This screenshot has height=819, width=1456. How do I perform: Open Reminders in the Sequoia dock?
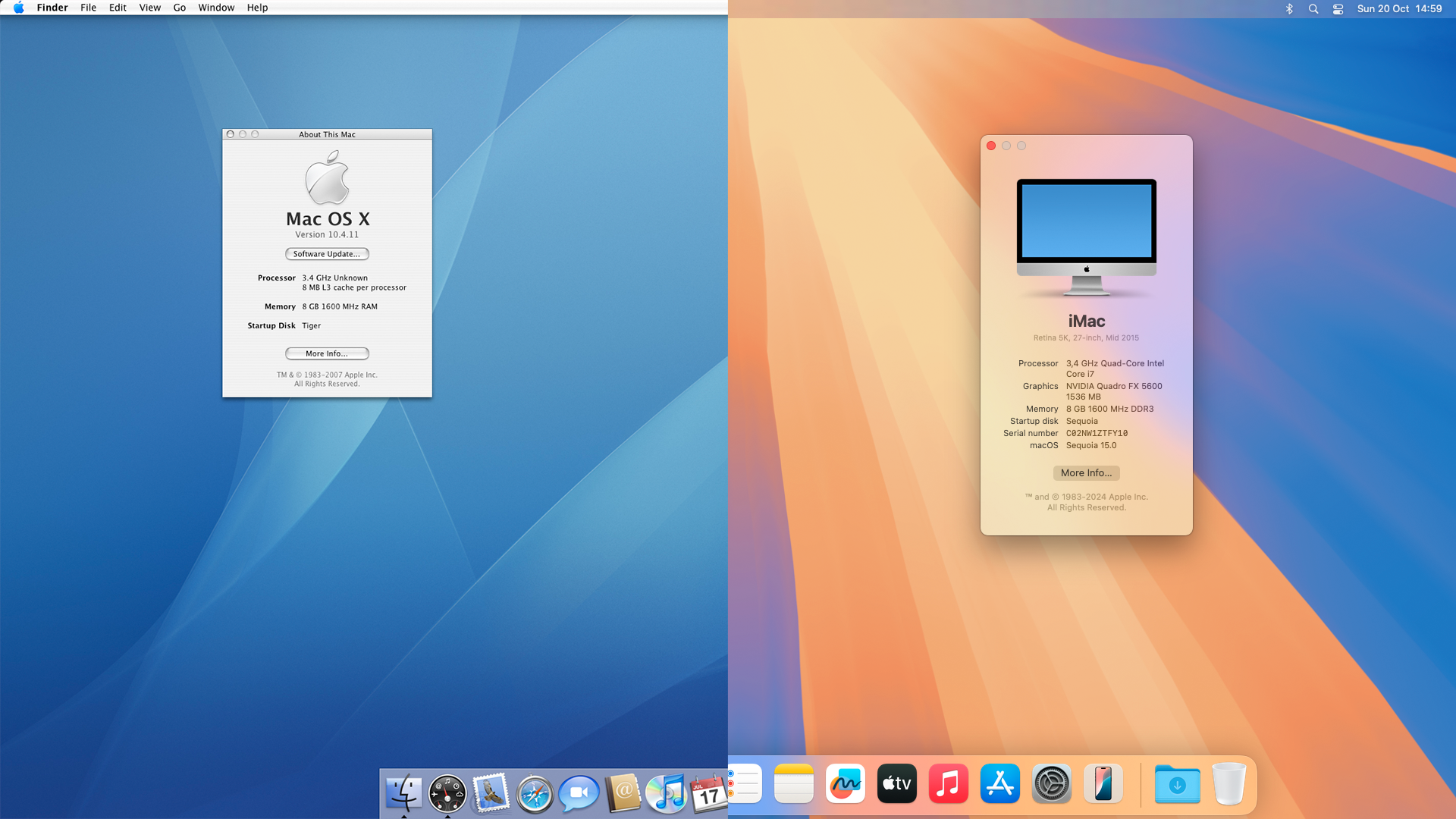[x=745, y=783]
